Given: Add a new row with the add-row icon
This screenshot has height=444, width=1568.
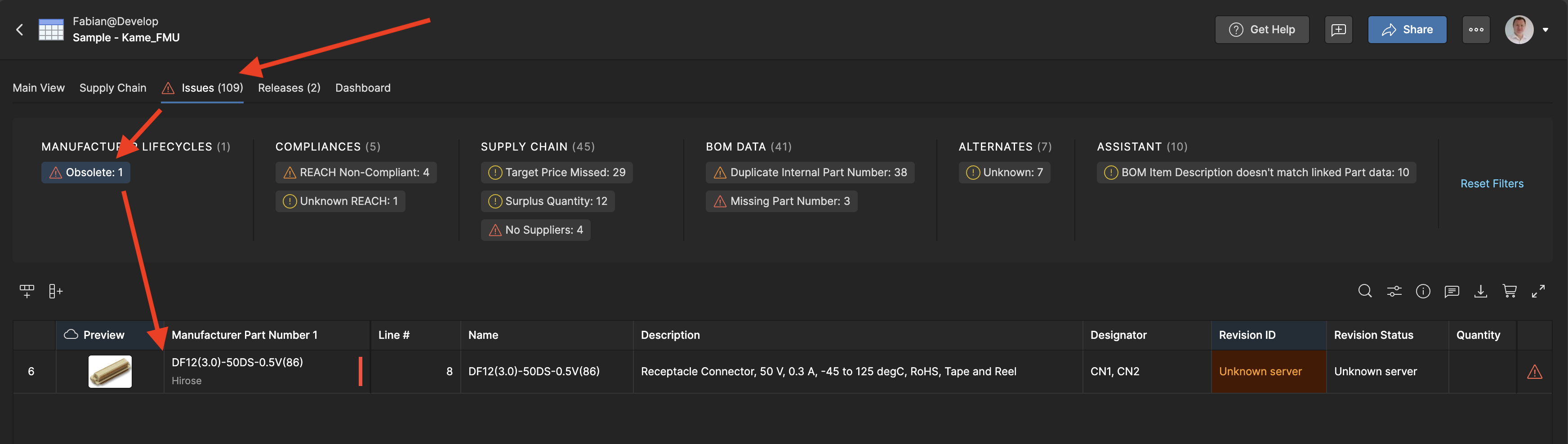Looking at the screenshot, I should pos(27,291).
